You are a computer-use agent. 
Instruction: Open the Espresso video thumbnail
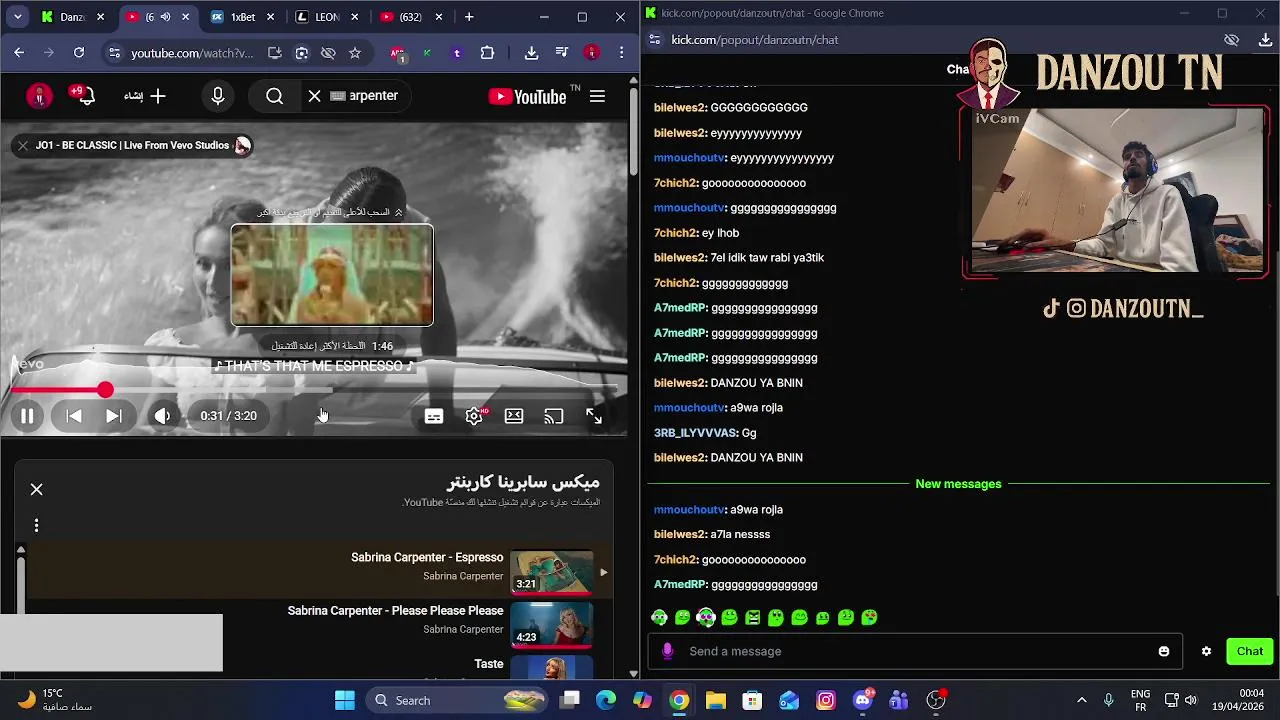click(552, 571)
